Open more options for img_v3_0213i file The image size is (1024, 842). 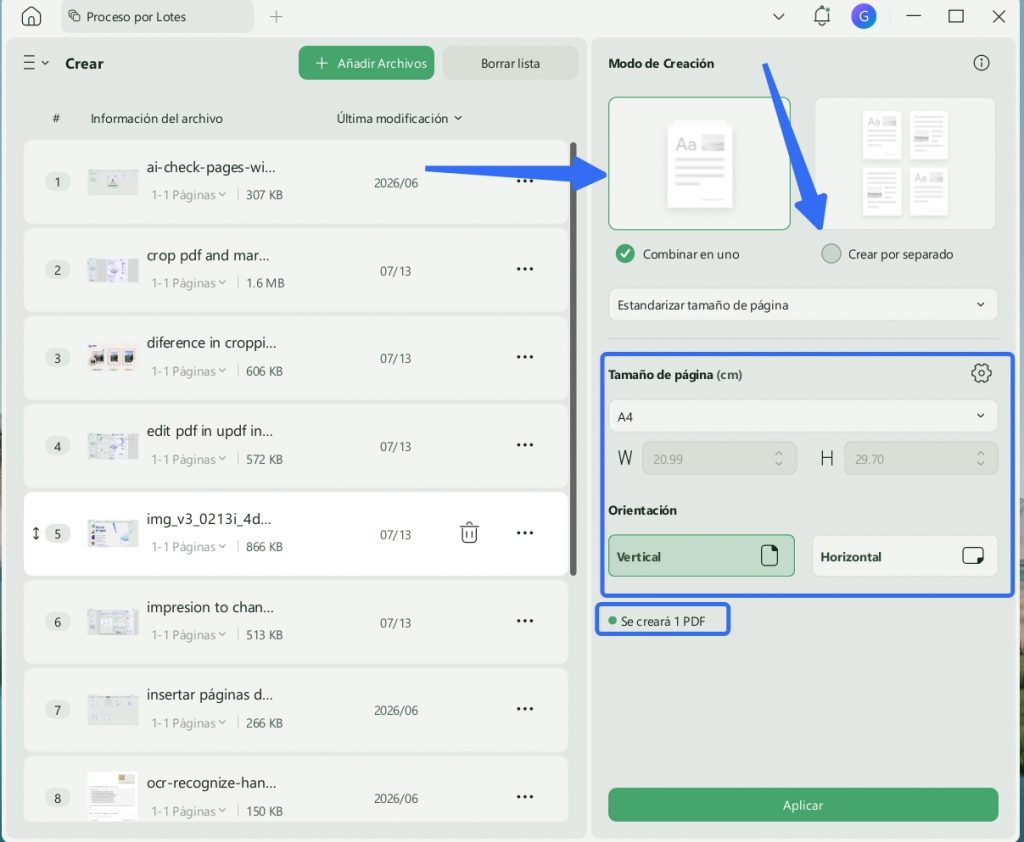tap(525, 533)
